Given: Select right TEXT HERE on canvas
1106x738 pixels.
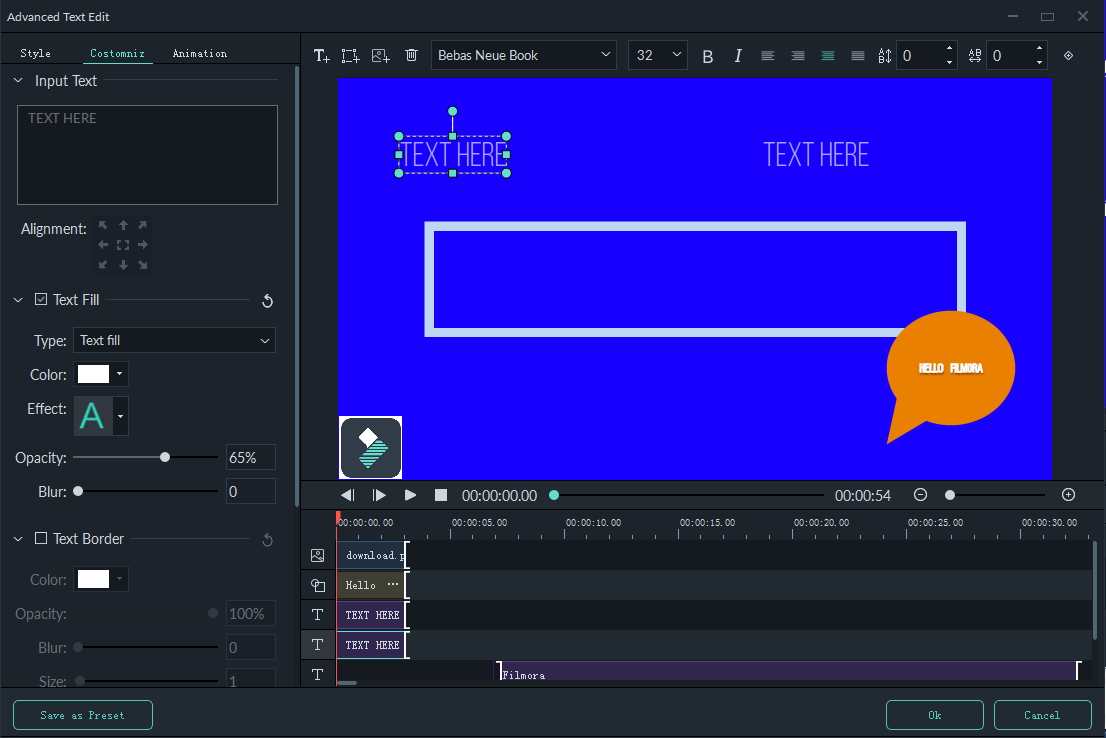Looking at the screenshot, I should pos(816,155).
